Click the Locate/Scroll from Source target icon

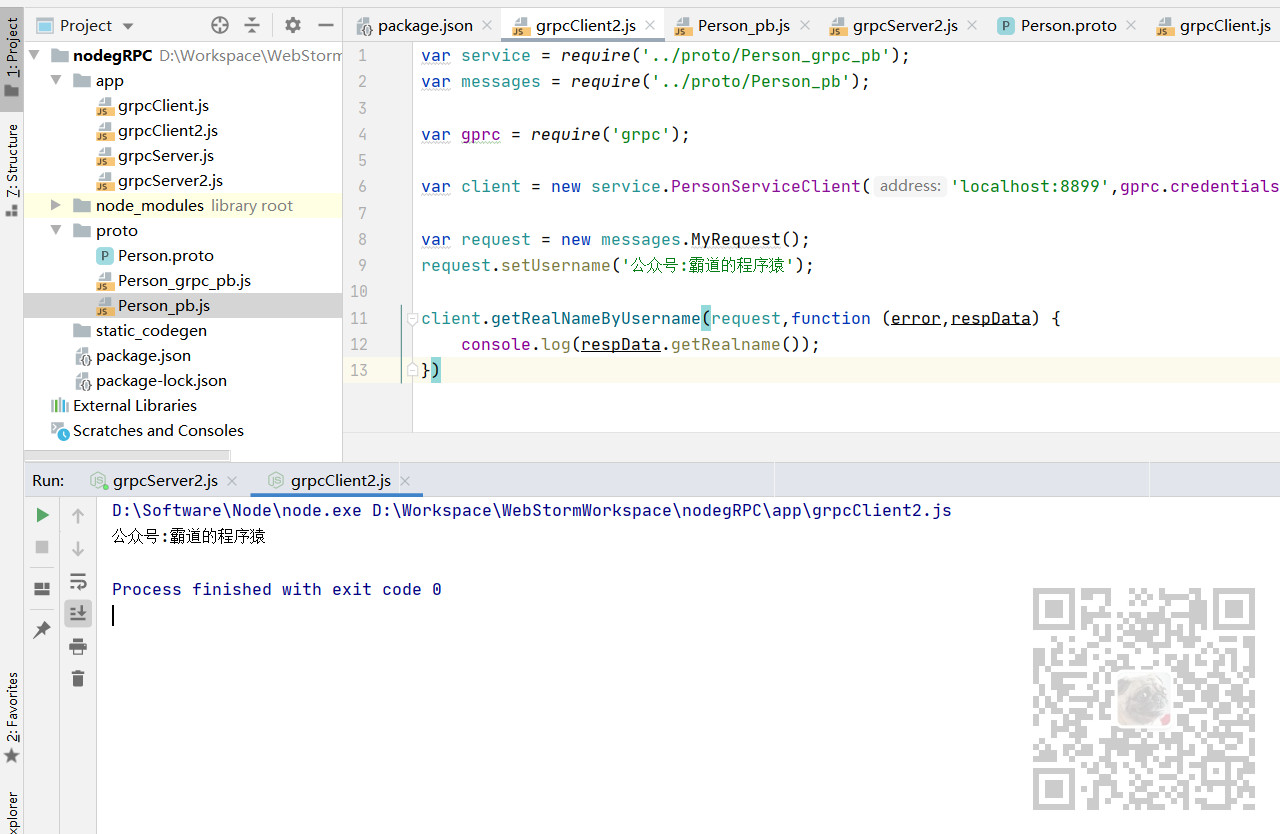pos(220,25)
